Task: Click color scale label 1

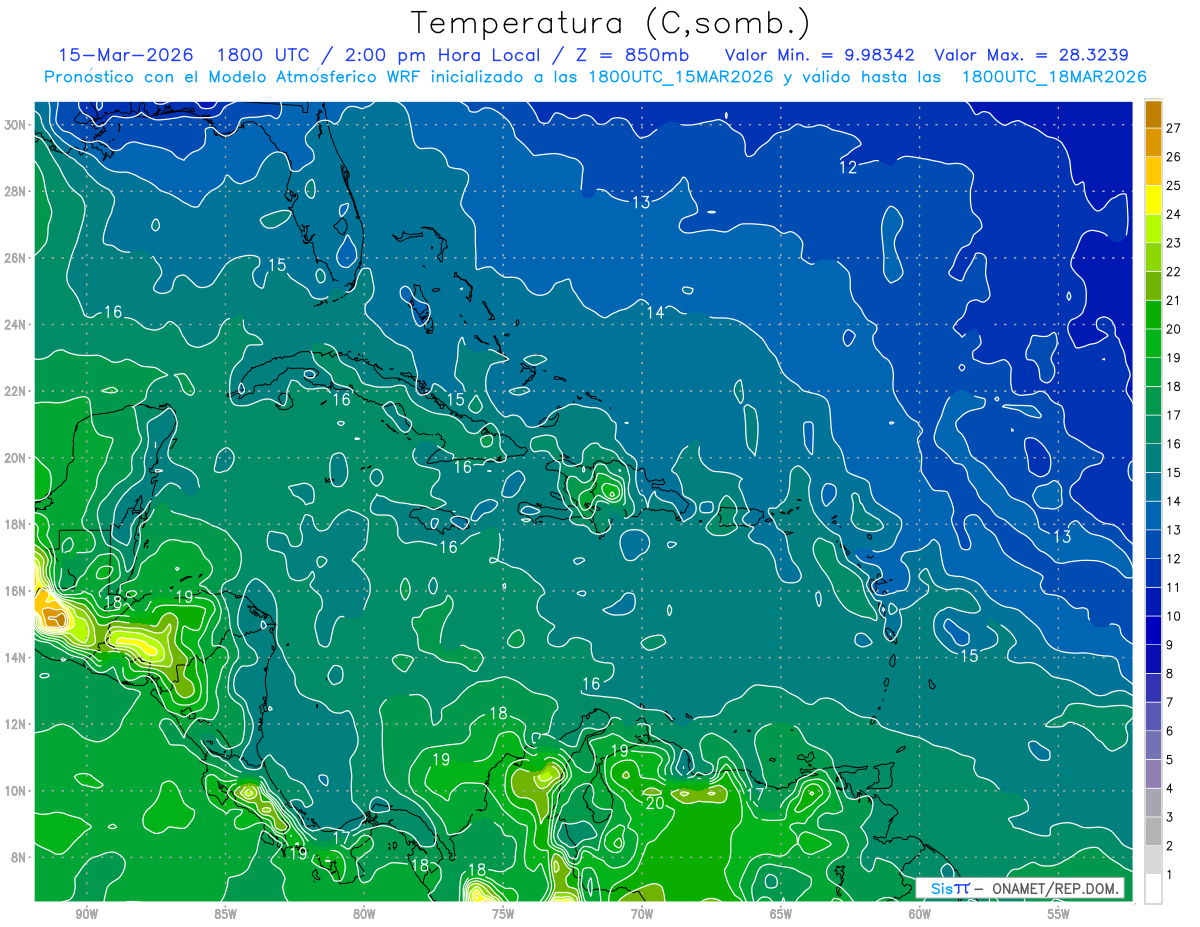Action: point(1170,875)
